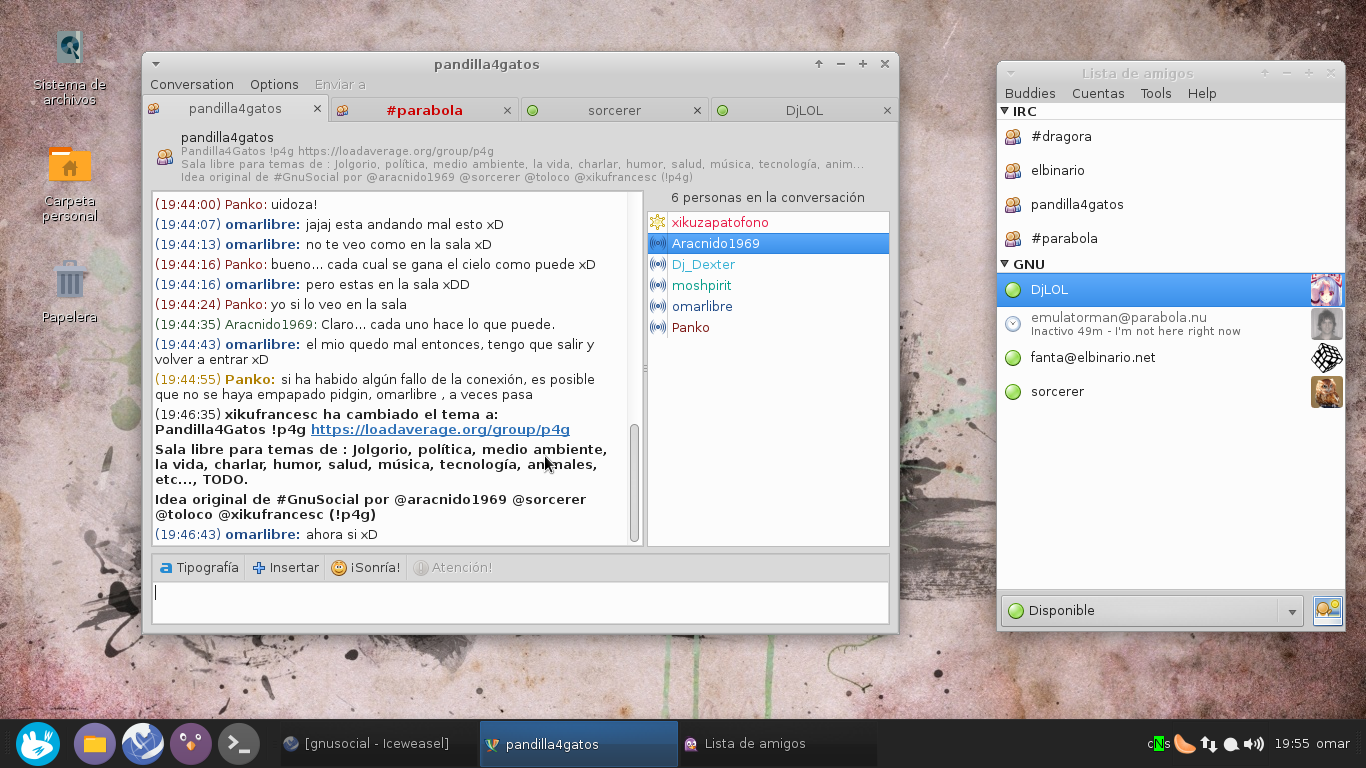Open the Options menu
The width and height of the screenshot is (1366, 768).
tap(274, 84)
